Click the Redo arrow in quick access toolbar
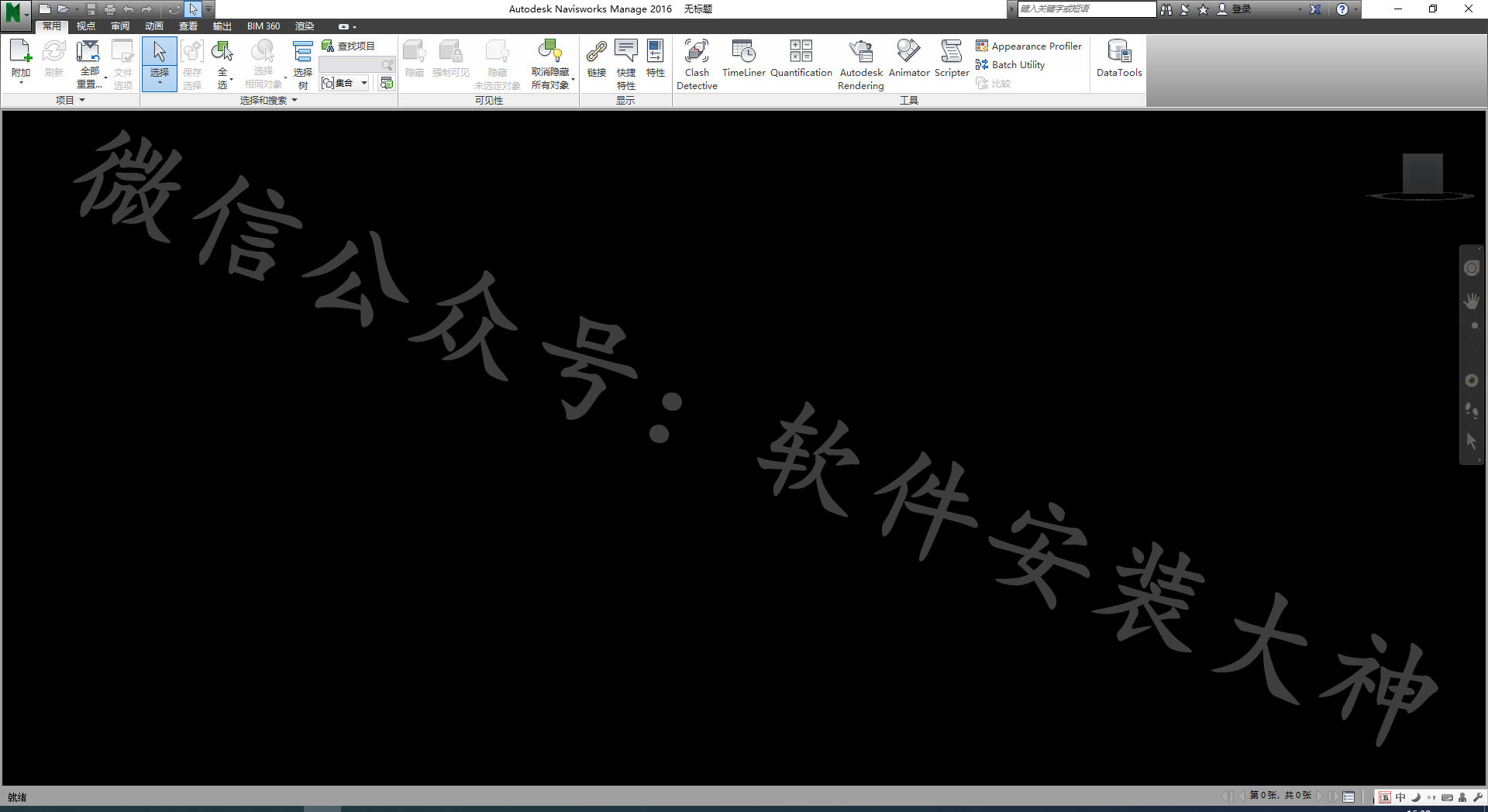The width and height of the screenshot is (1488, 812). pos(146,9)
